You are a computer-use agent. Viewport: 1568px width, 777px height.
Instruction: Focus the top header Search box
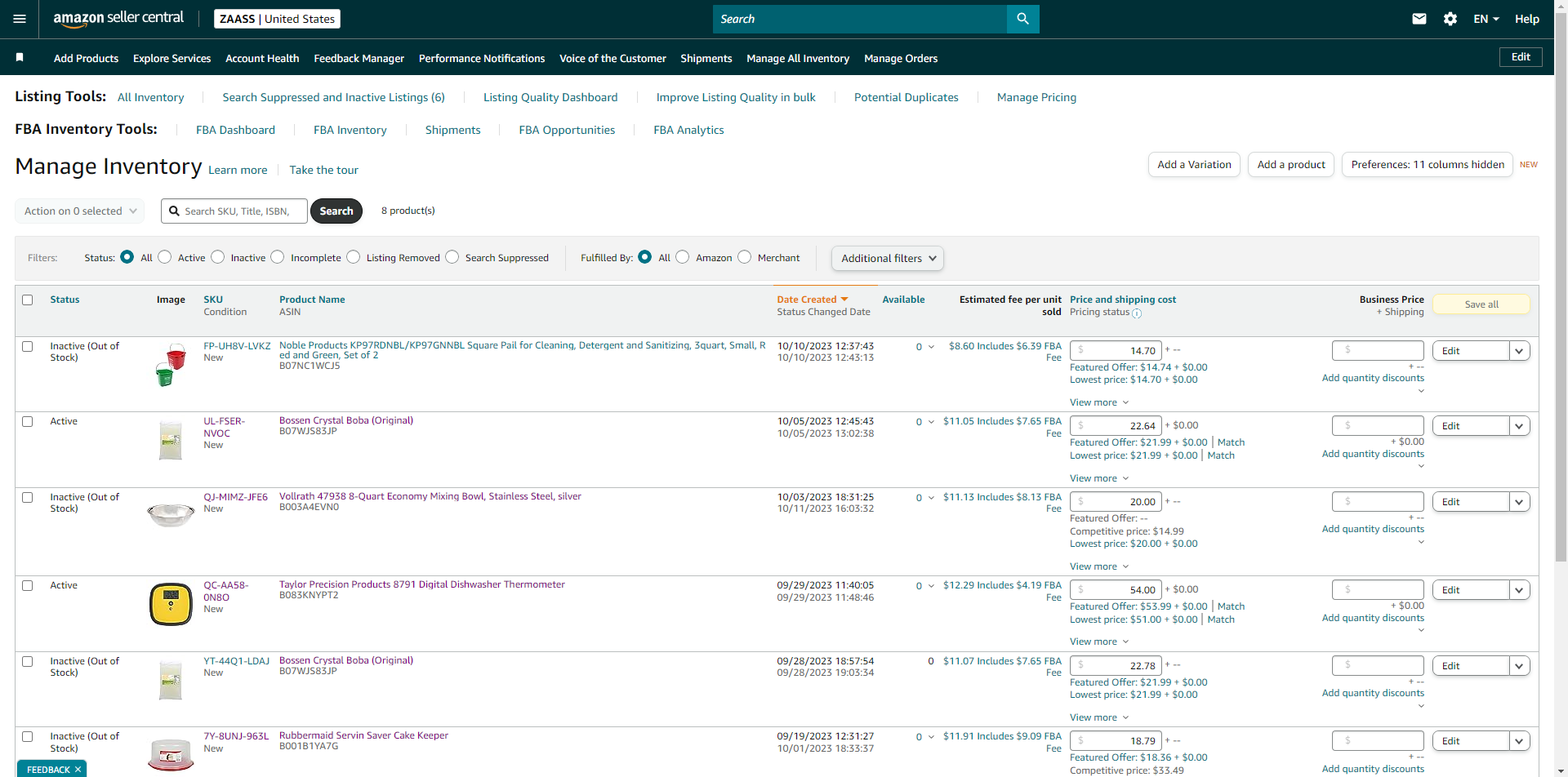point(860,19)
